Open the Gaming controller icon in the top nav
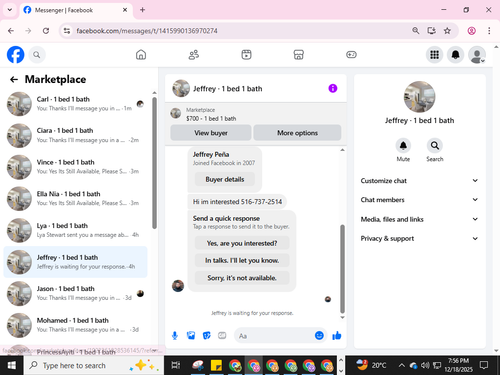The height and width of the screenshot is (375, 500). click(x=351, y=55)
